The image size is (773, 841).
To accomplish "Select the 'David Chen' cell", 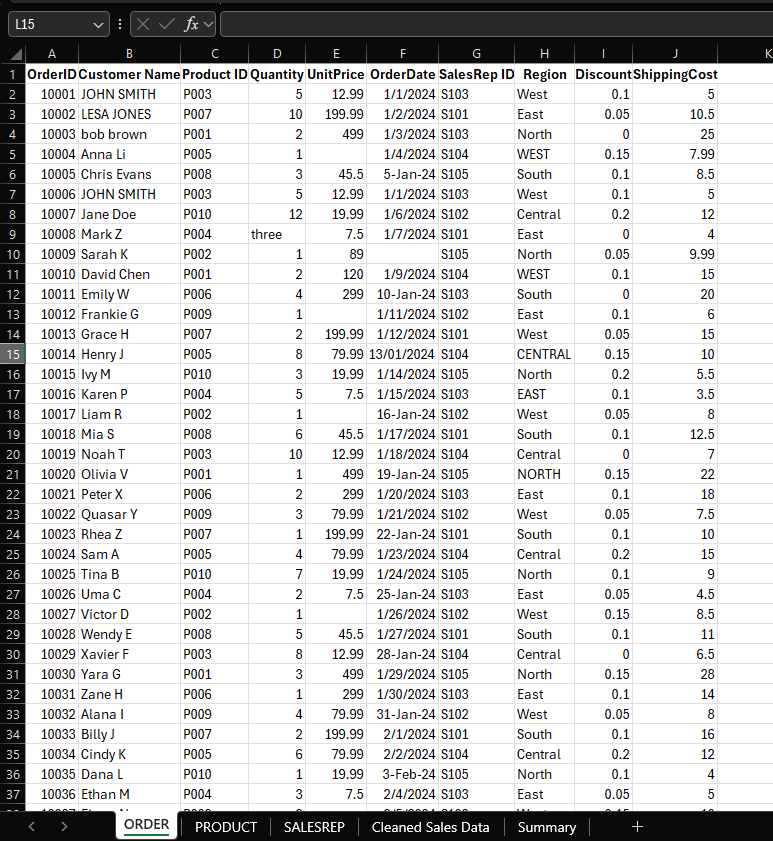I will [x=129, y=275].
